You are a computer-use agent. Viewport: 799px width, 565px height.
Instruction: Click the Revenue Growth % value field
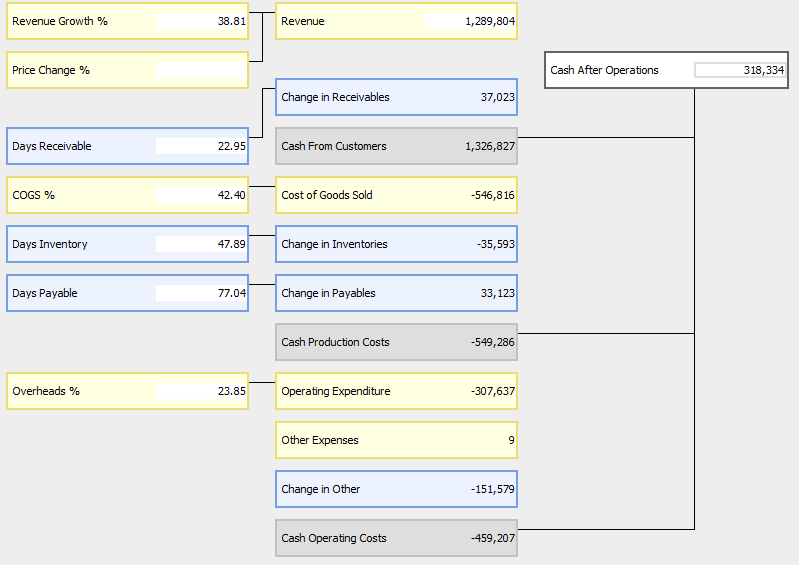[201, 21]
